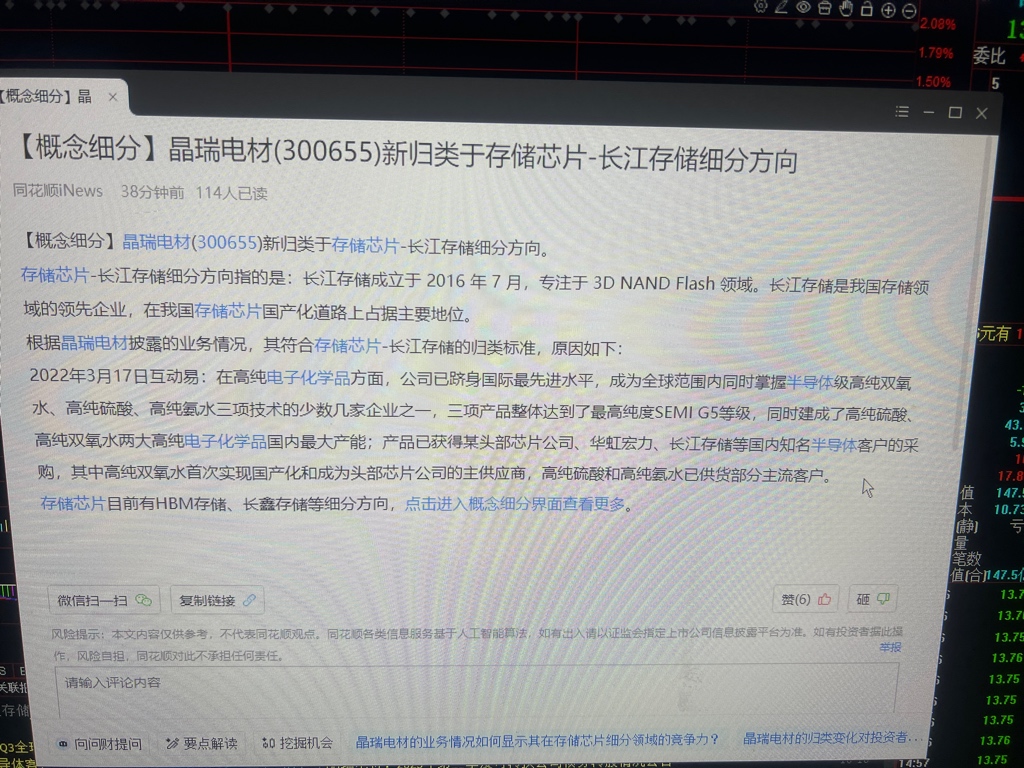Toggle the eye visibility icon in chart toolbar
This screenshot has height=768, width=1024.
coord(803,7)
